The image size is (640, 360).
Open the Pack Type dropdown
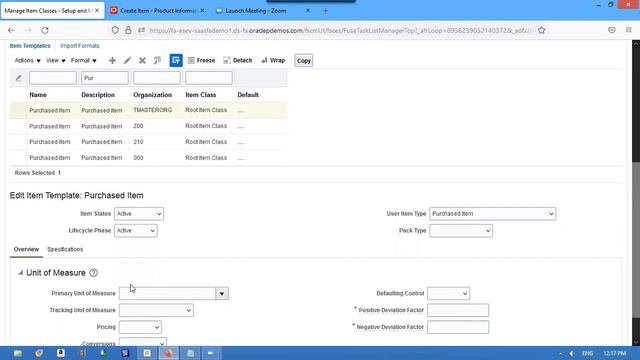coord(461,231)
